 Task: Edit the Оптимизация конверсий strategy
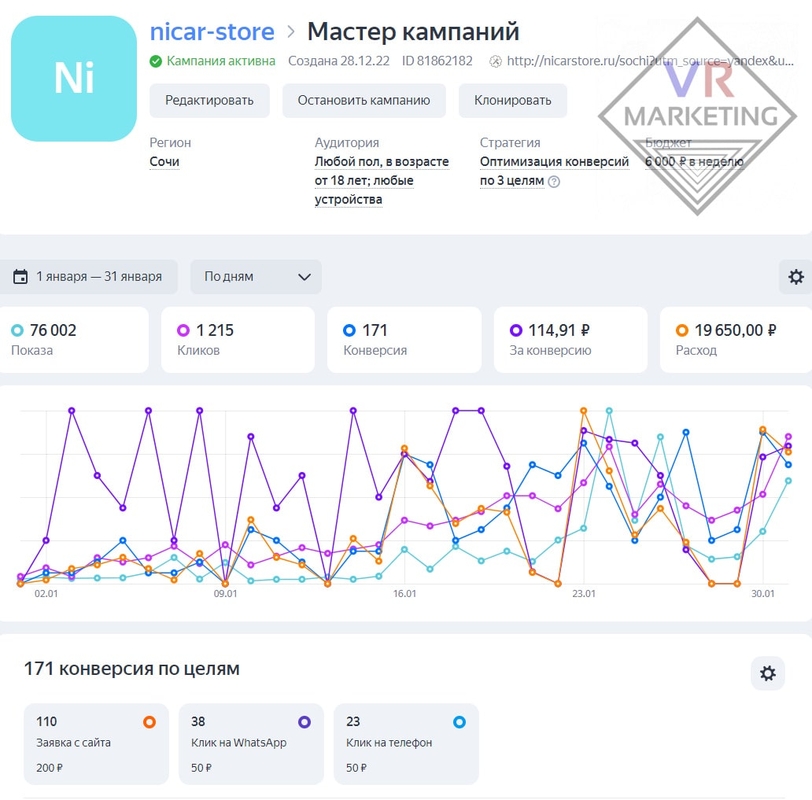pyautogui.click(x=554, y=171)
